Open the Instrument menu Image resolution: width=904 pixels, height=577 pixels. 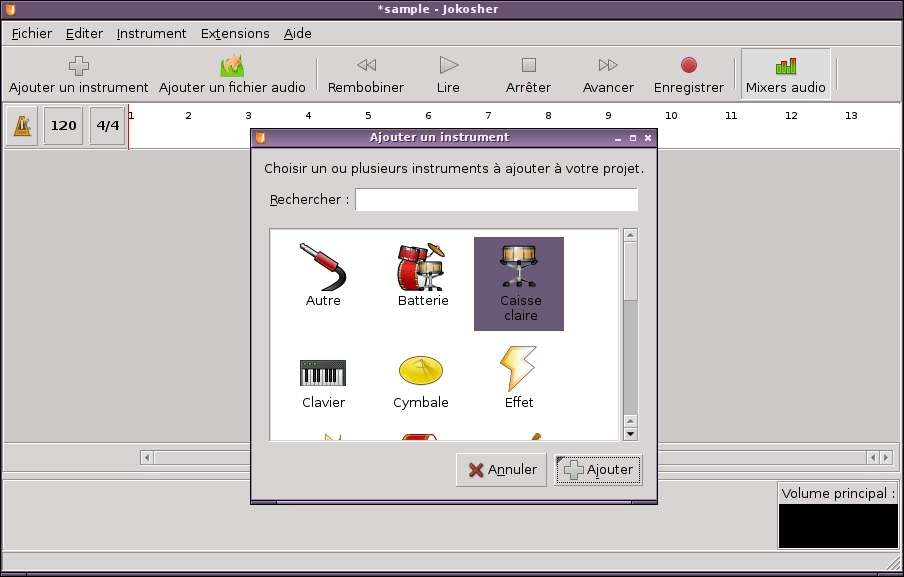coord(151,33)
